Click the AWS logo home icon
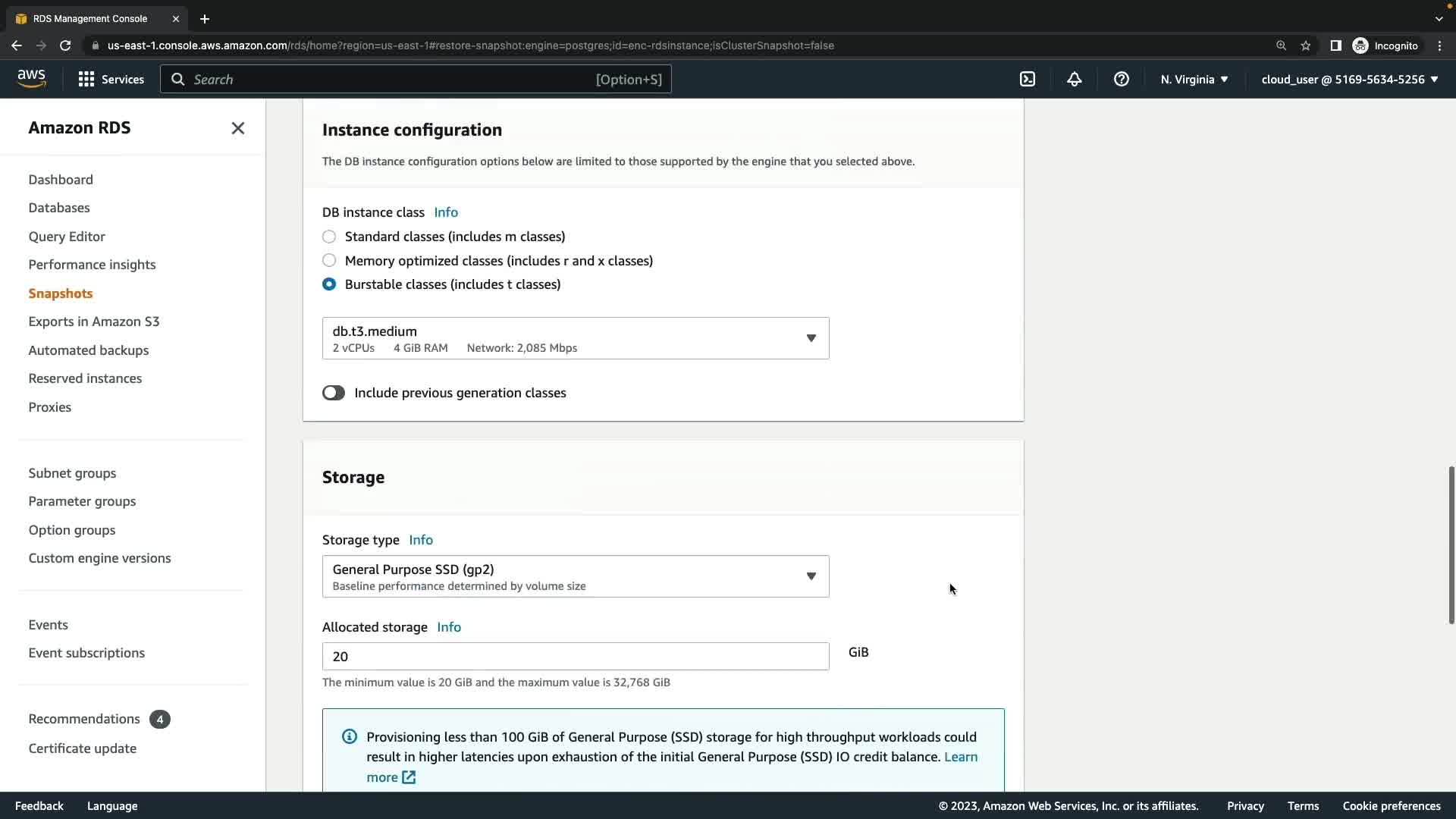Viewport: 1456px width, 819px height. tap(32, 79)
